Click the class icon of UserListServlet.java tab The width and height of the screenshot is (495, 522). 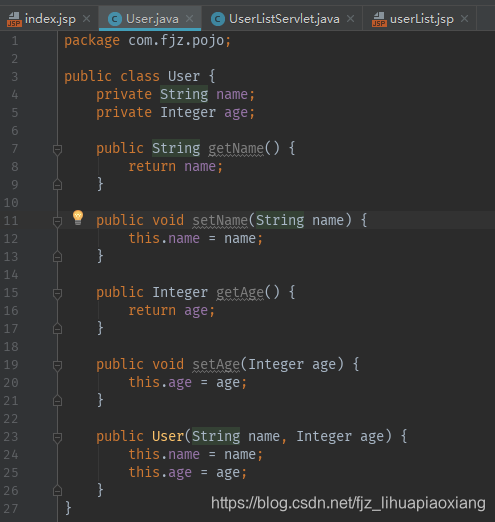coord(218,19)
